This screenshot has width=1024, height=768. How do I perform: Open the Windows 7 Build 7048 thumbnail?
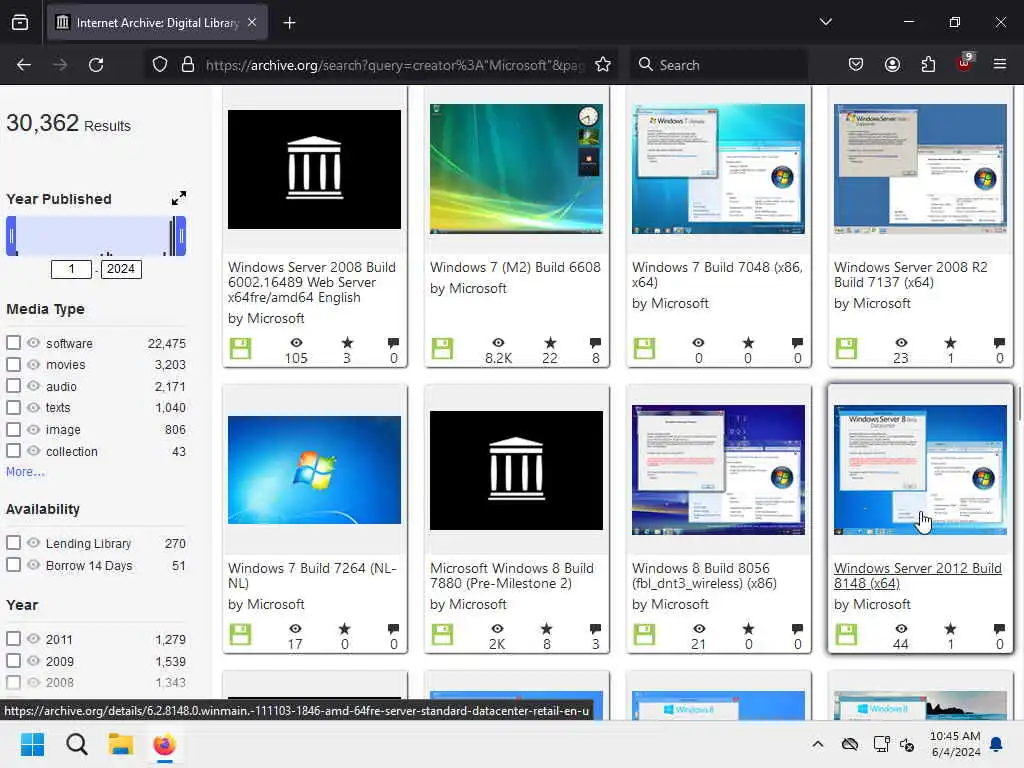coord(718,168)
